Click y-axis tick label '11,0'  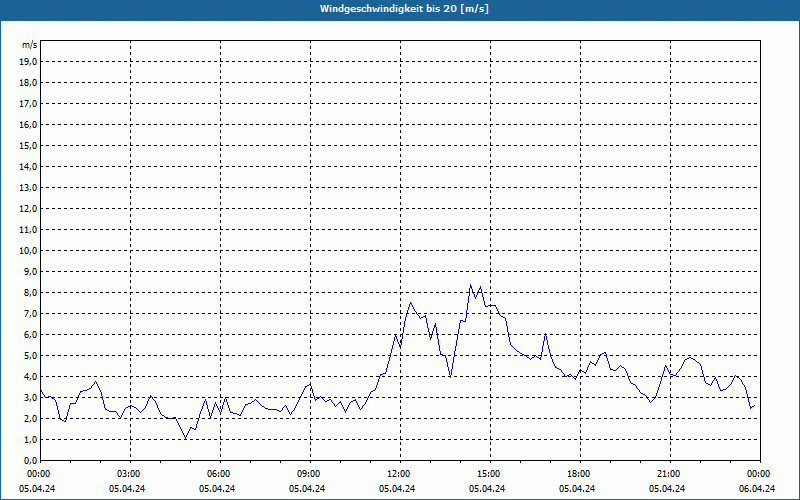[x=28, y=230]
